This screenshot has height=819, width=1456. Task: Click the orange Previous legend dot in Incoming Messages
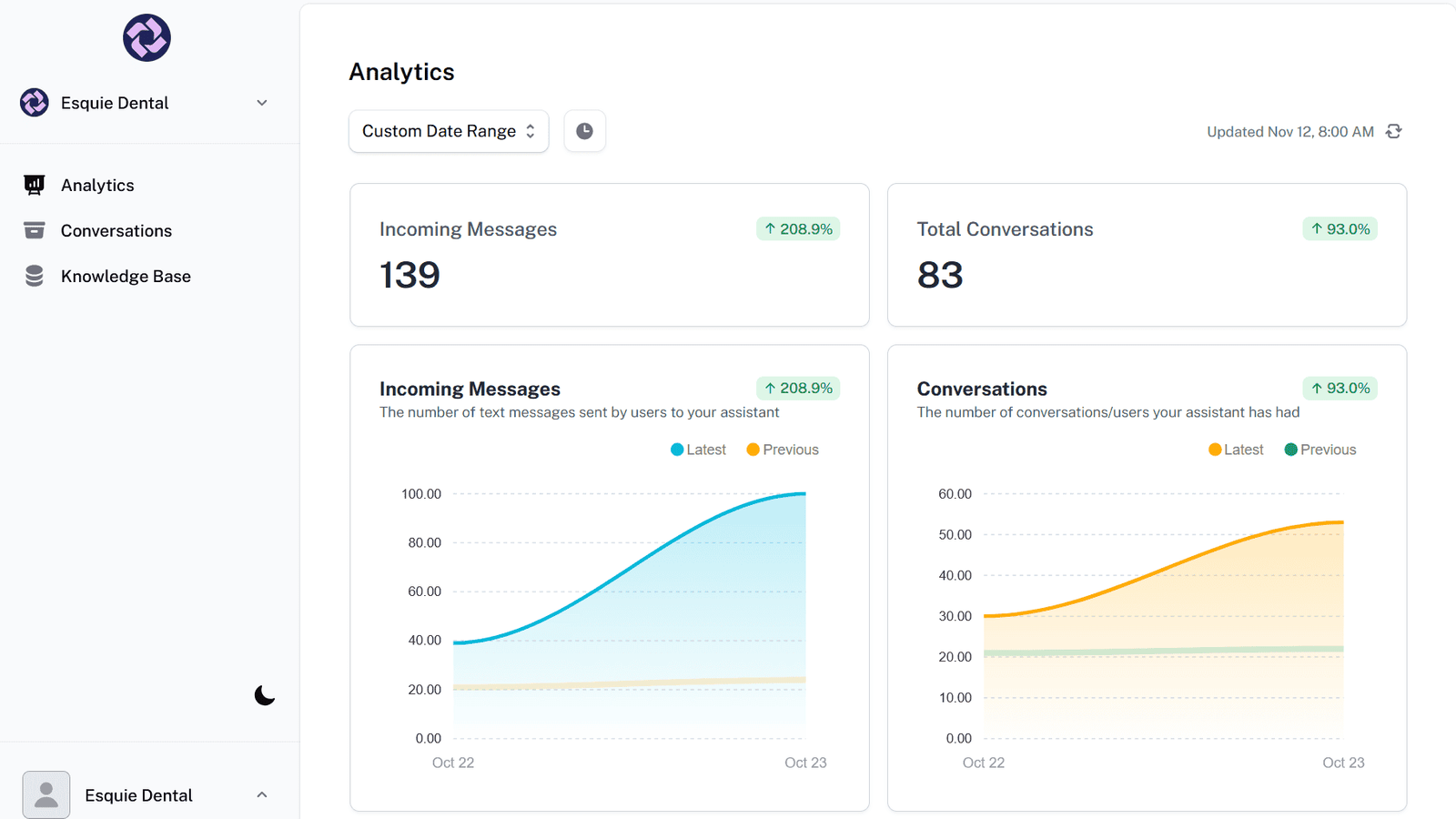tap(753, 450)
